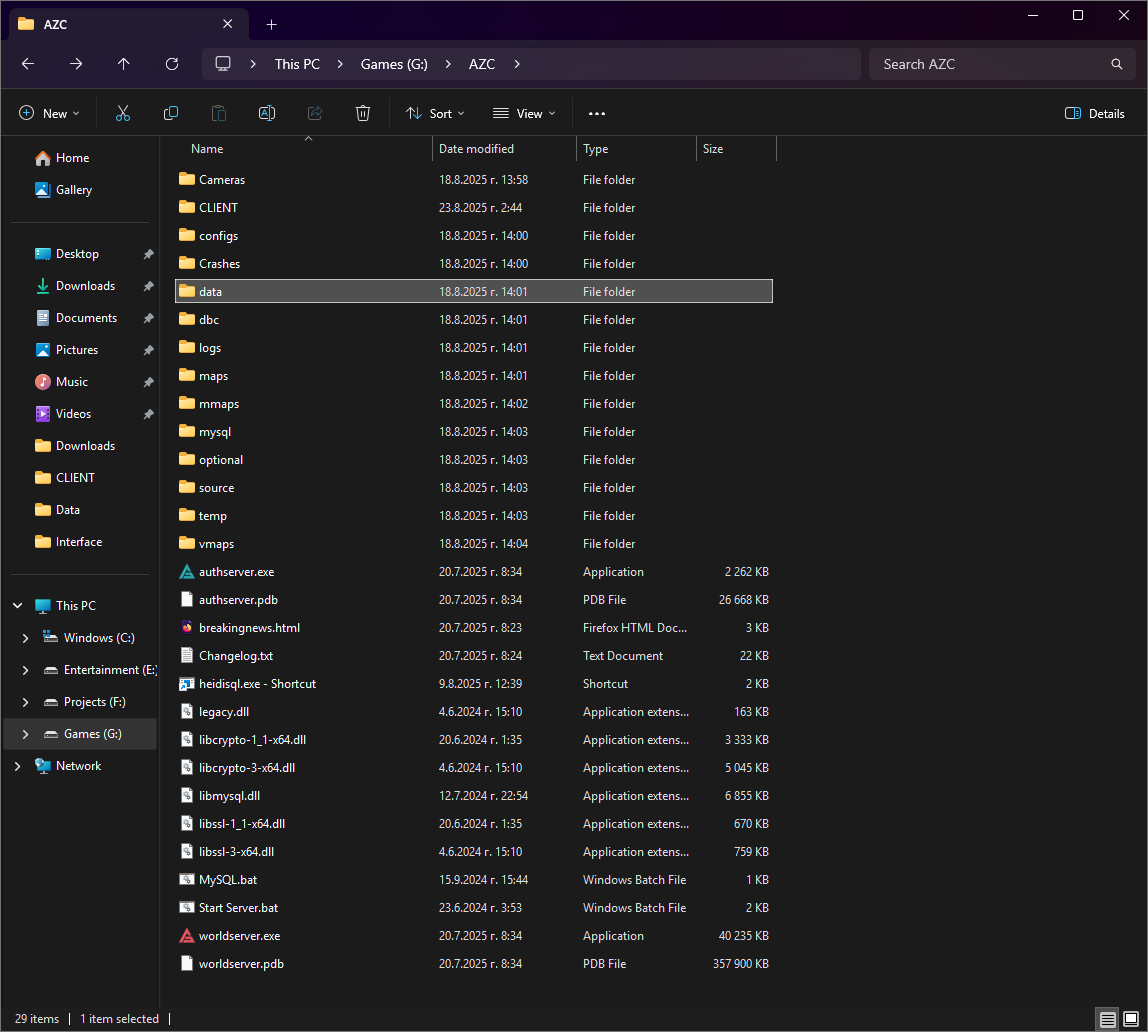Unpin Documents from Quick access
This screenshot has width=1148, height=1032.
(149, 318)
